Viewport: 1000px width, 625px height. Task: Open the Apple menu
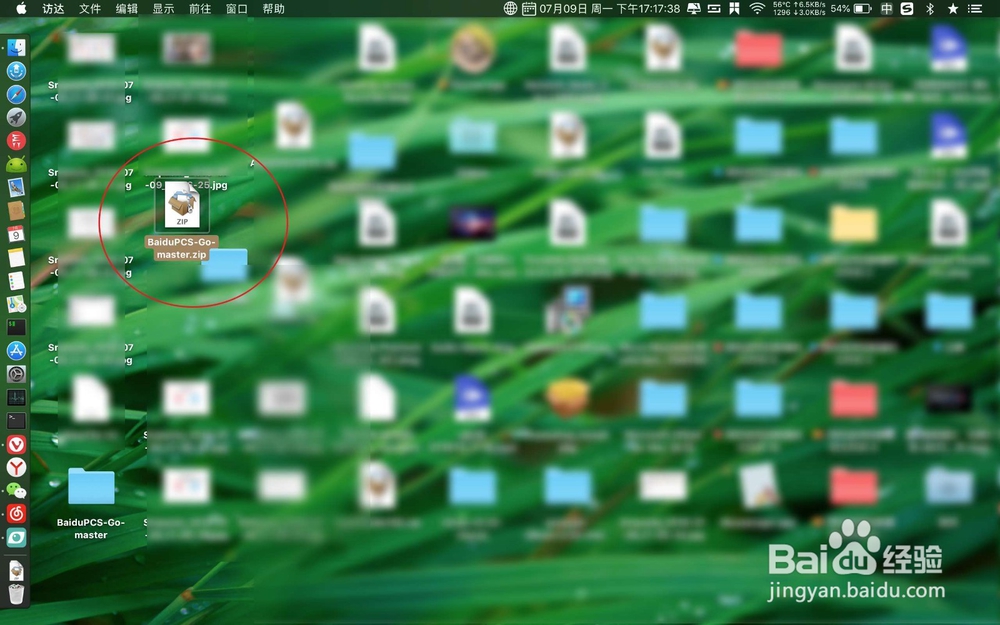point(21,8)
